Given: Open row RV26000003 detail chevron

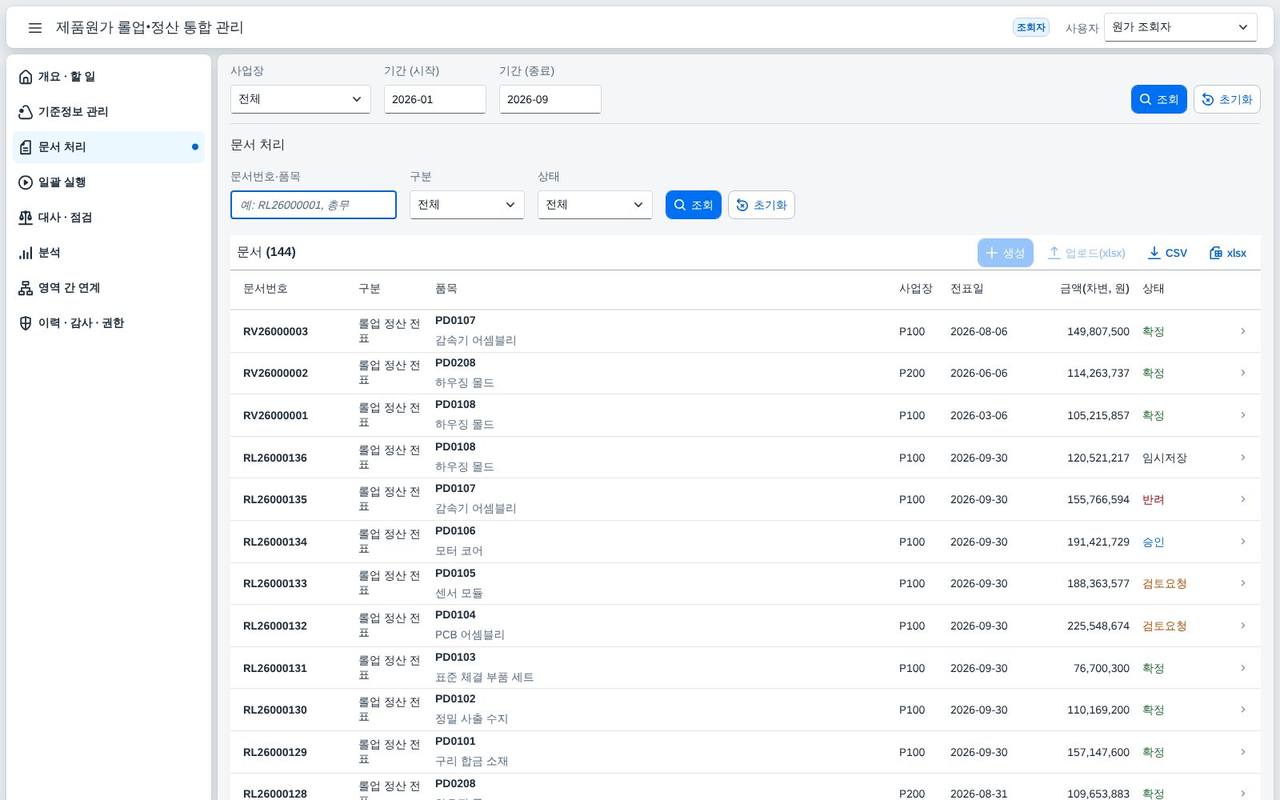Looking at the screenshot, I should tap(1243, 331).
